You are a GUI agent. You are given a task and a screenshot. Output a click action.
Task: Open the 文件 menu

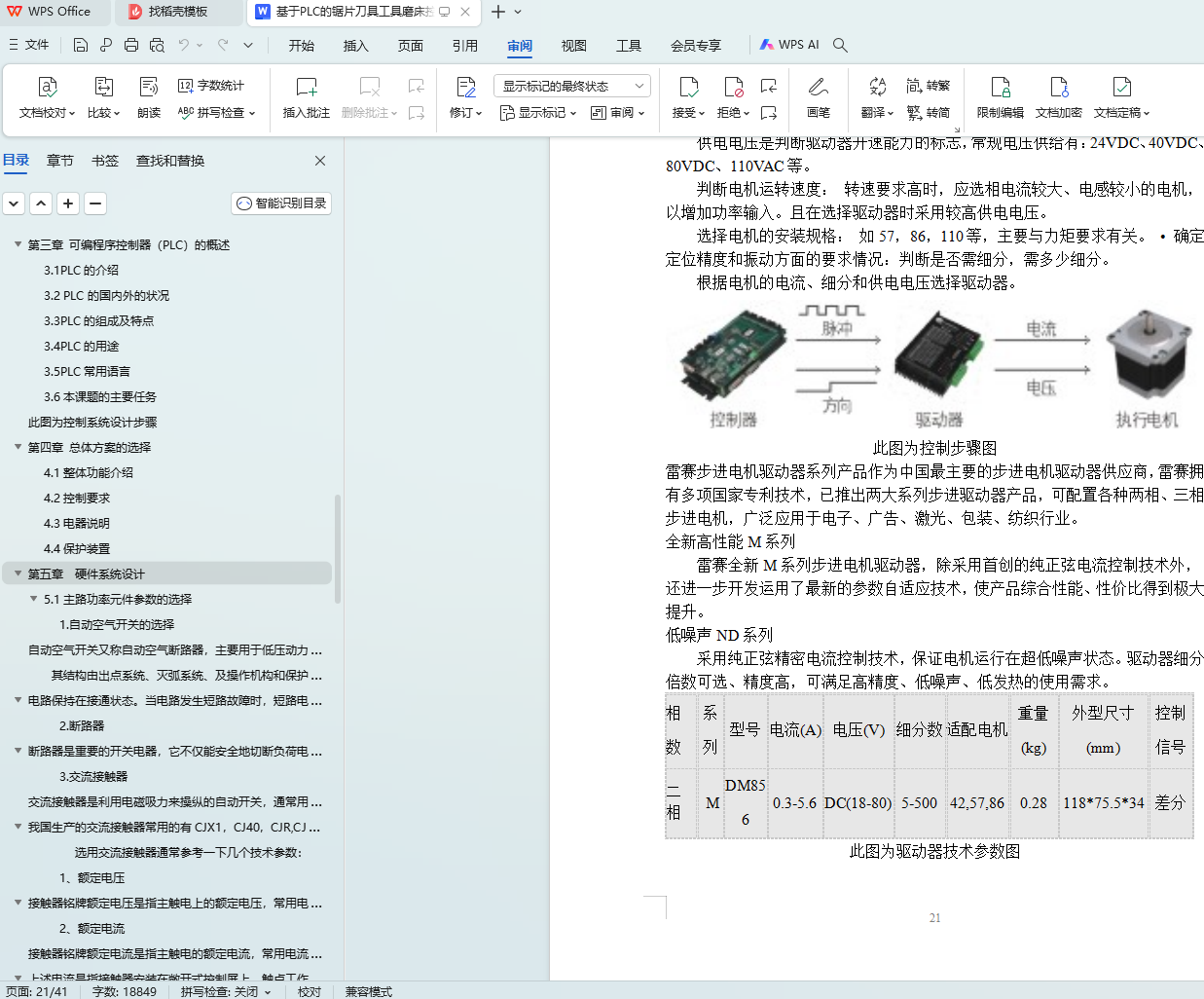tap(29, 45)
